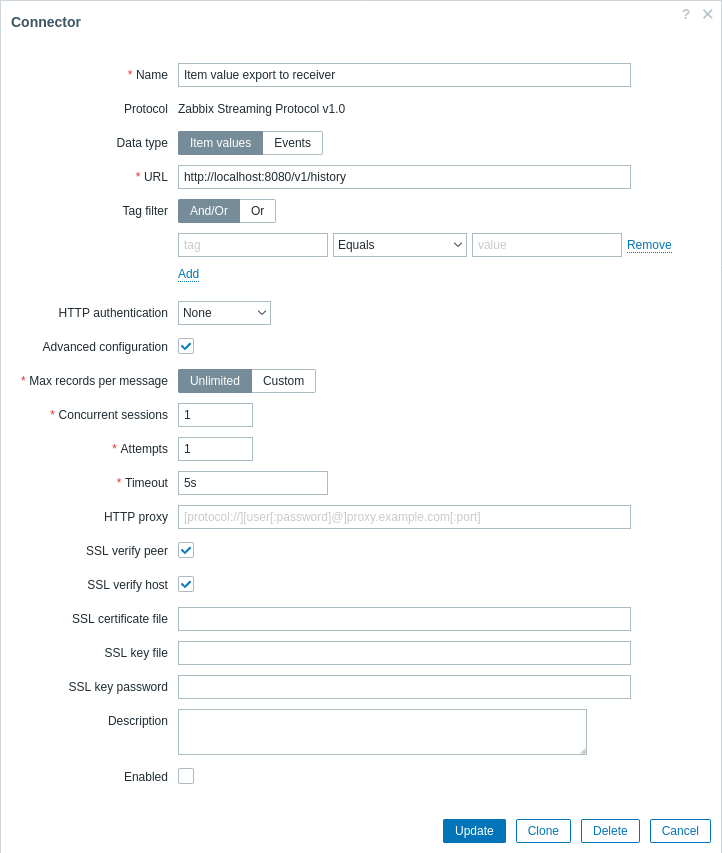The width and height of the screenshot is (722, 853).
Task: Toggle the SSL verify host checkbox
Action: (x=186, y=584)
